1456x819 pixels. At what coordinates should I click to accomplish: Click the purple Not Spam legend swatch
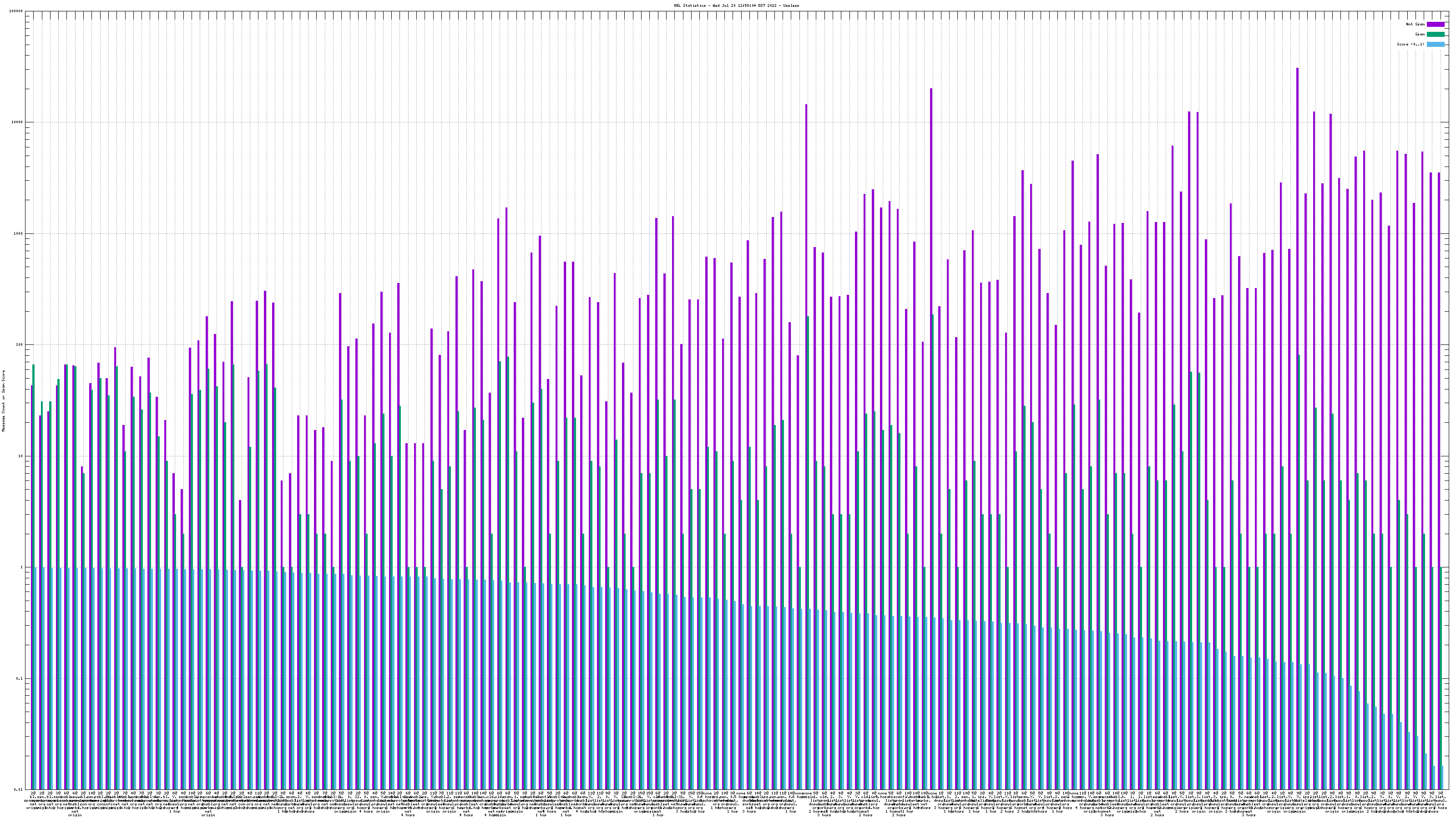1435,24
